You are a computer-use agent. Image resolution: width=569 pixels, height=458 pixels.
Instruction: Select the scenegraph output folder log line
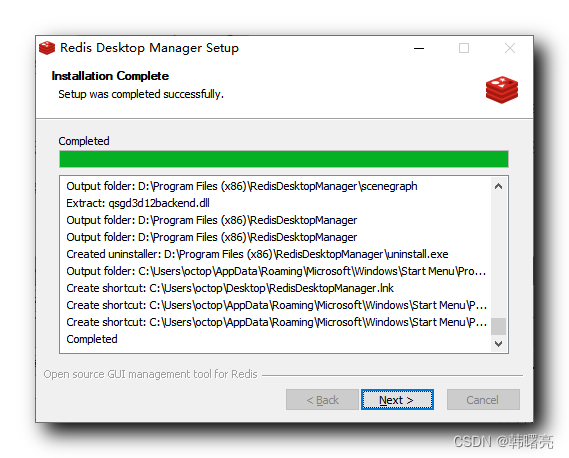(242, 186)
